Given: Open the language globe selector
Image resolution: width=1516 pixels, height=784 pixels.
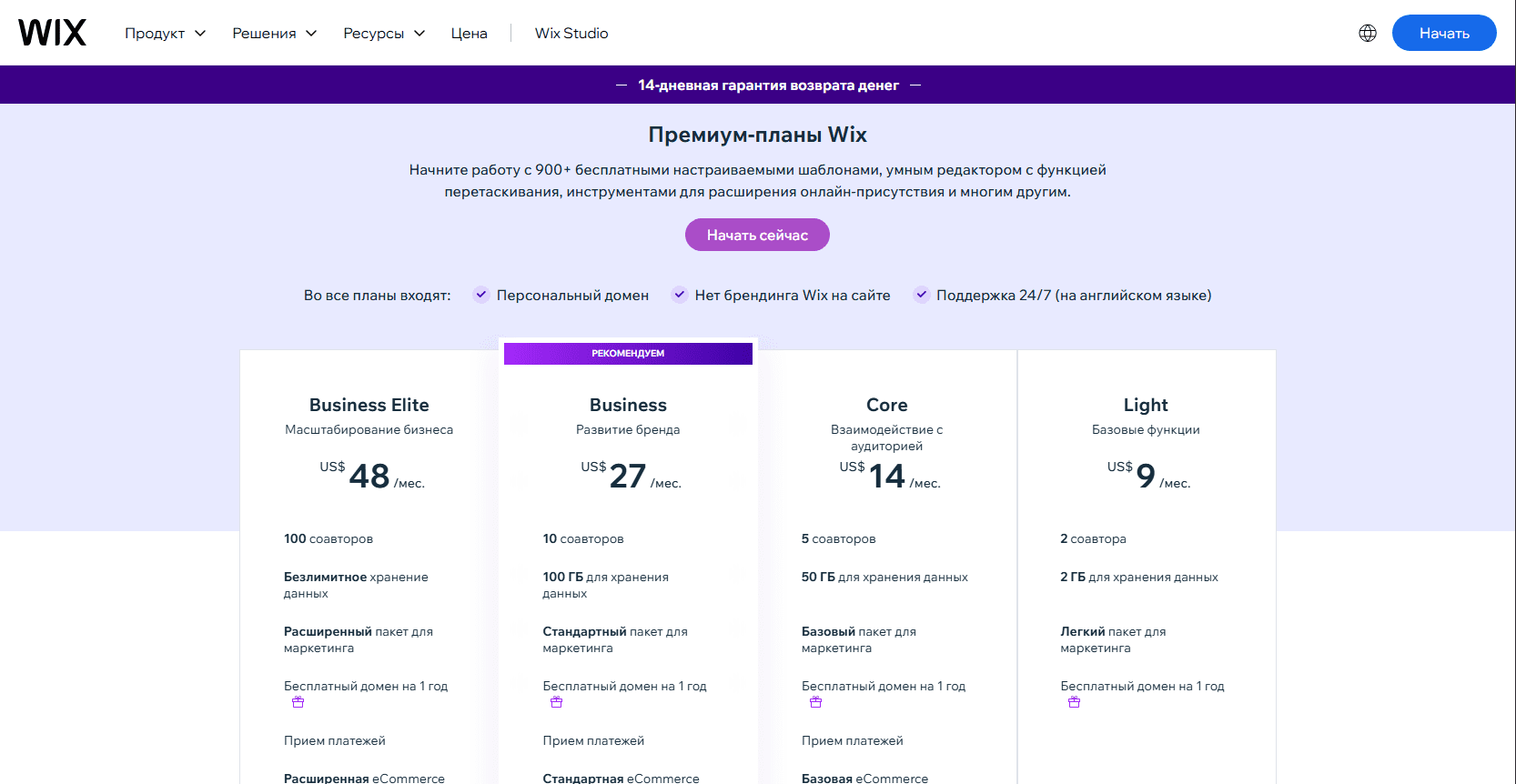Looking at the screenshot, I should [x=1368, y=33].
